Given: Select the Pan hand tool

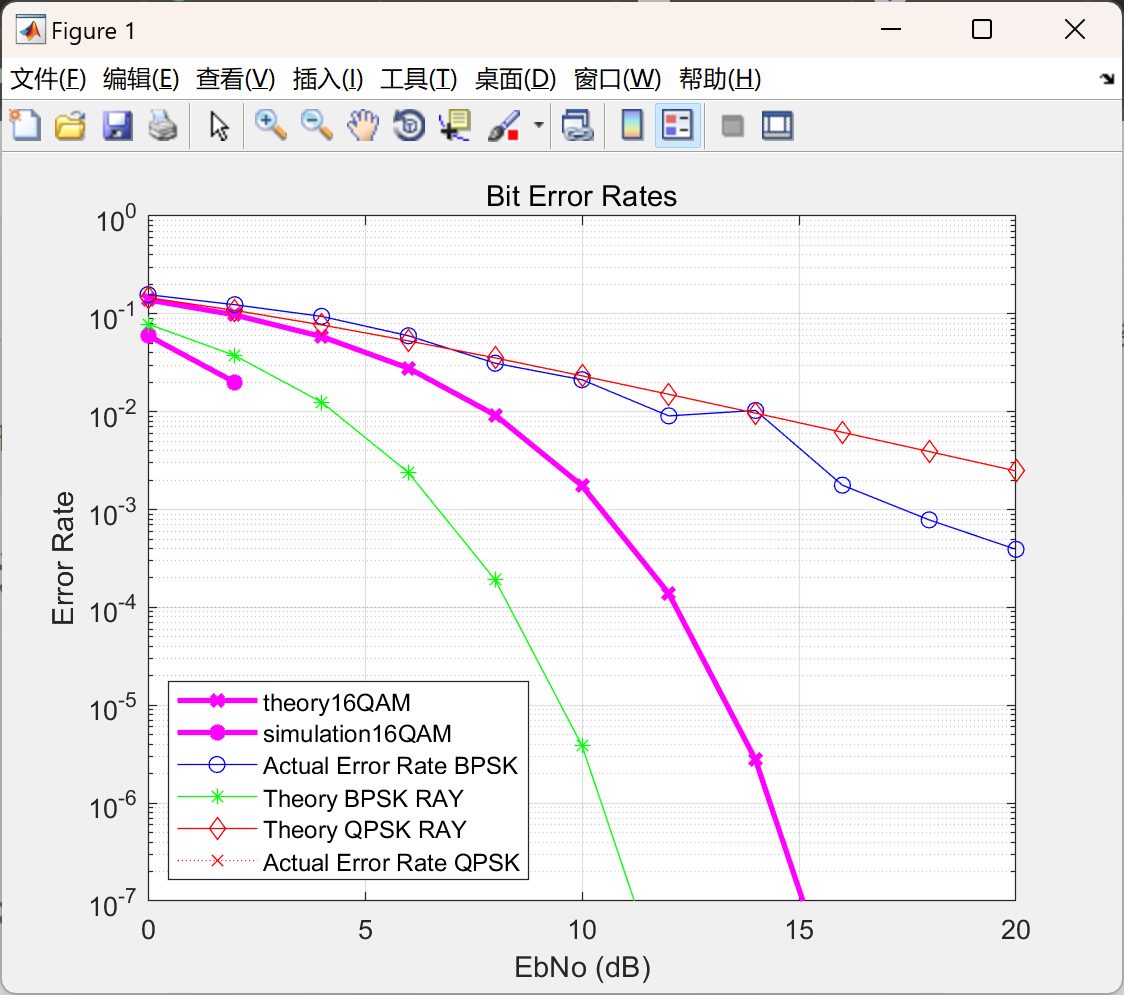Looking at the screenshot, I should (x=363, y=125).
